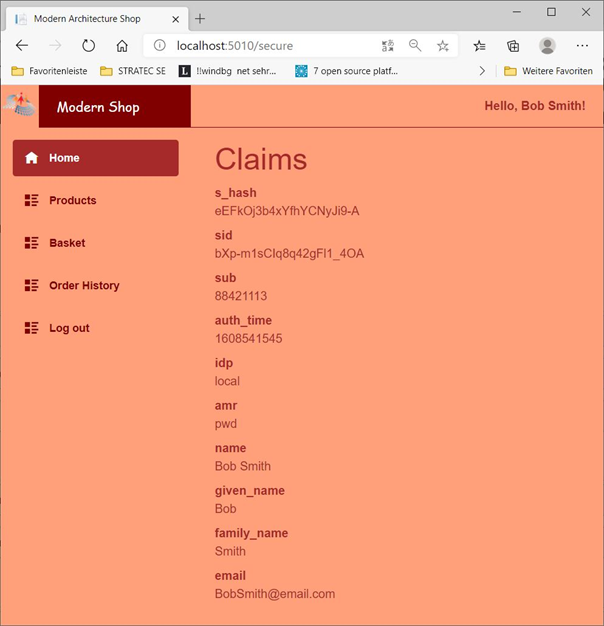Click the s_hash value eEFkOj3b4xYfhYCNyJi9-A
The image size is (604, 626).
(x=287, y=211)
